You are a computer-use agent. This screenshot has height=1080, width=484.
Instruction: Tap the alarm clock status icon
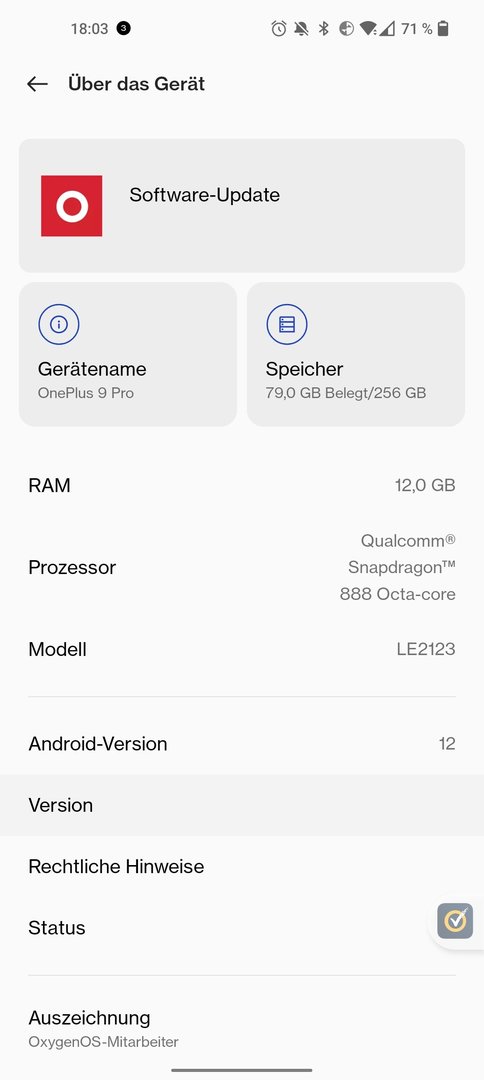click(x=278, y=28)
